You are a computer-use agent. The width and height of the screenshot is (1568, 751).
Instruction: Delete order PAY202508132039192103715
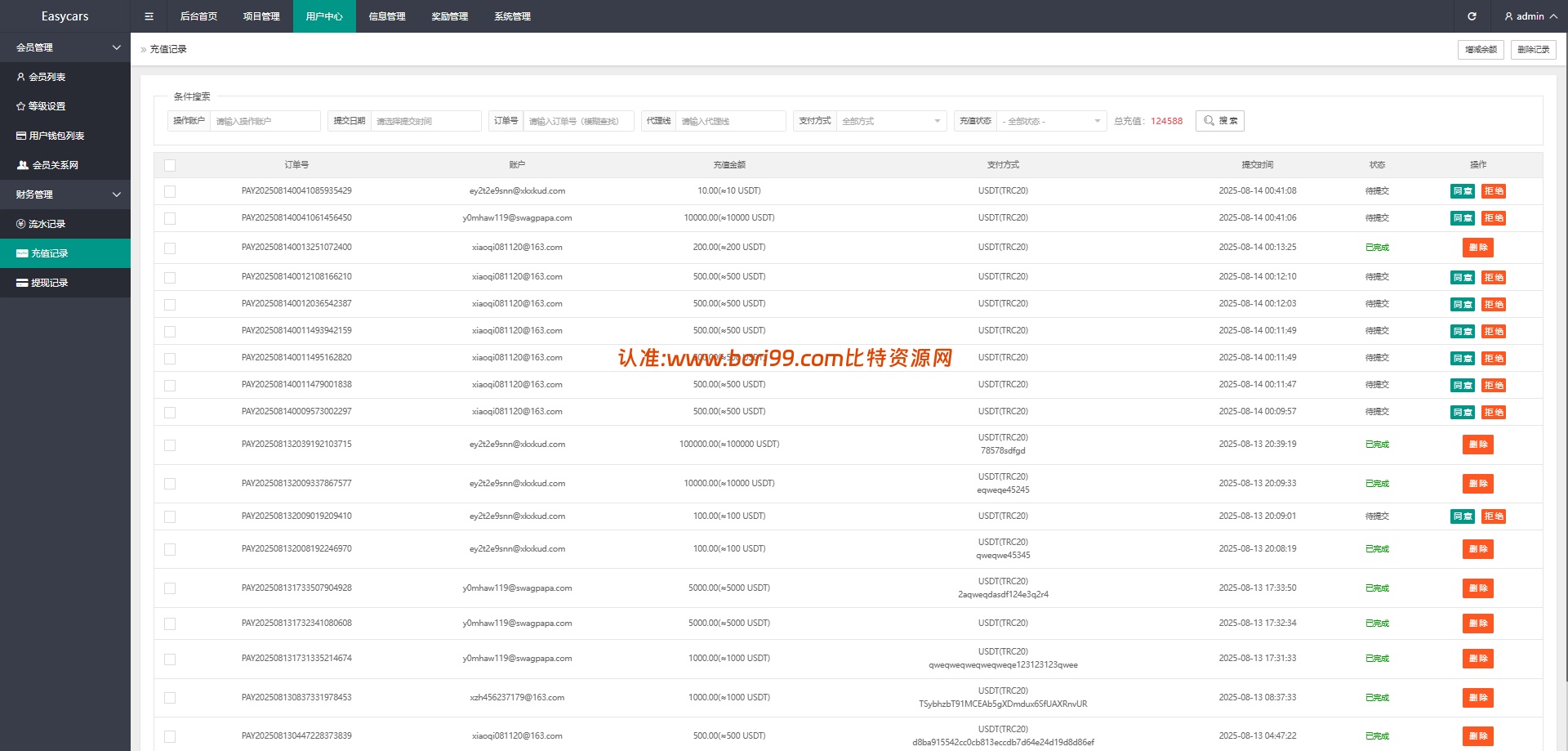(x=1478, y=445)
